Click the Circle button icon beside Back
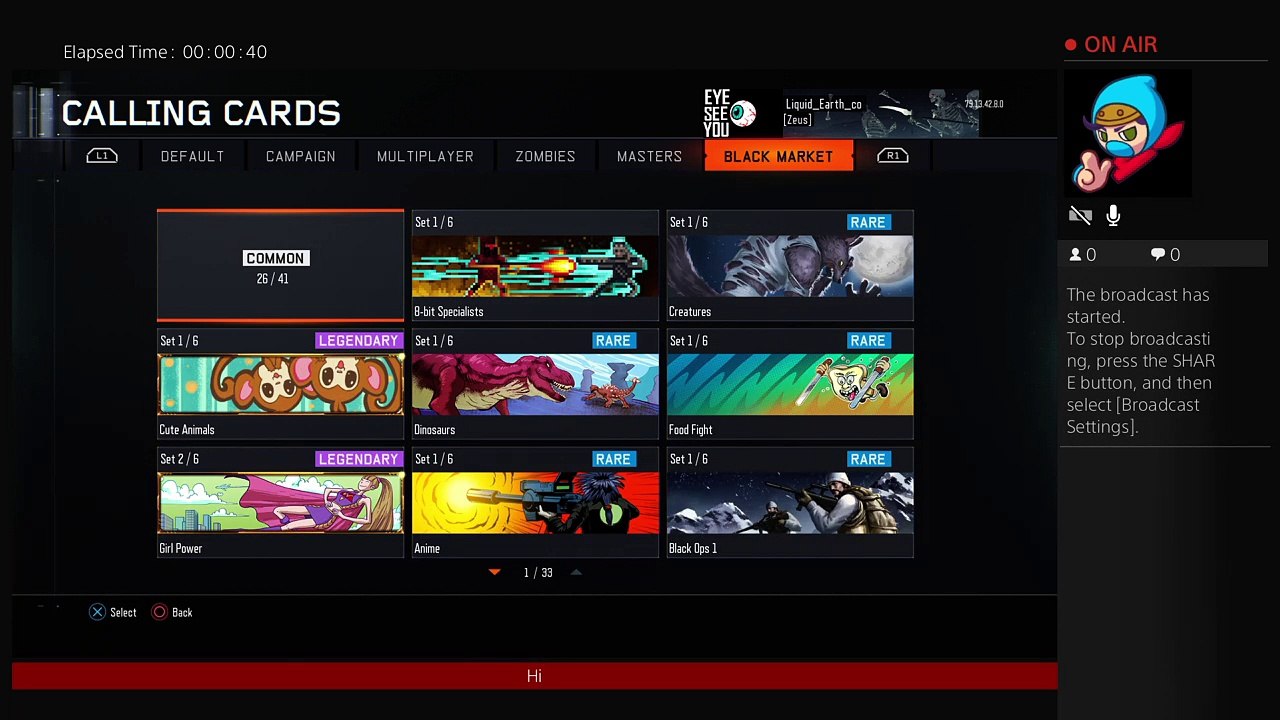 click(x=159, y=612)
